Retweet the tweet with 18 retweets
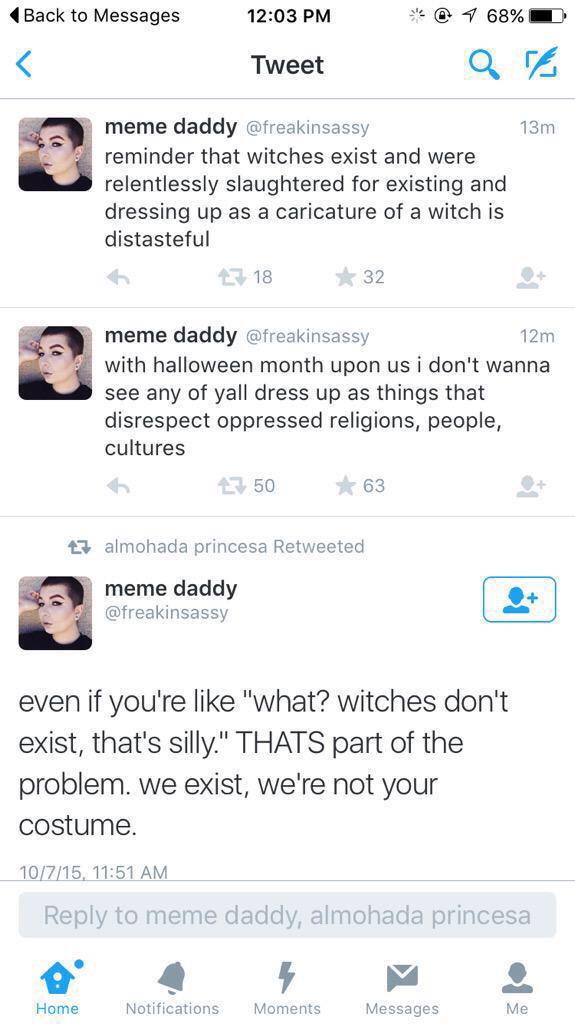This screenshot has height=1024, width=575. tap(230, 277)
